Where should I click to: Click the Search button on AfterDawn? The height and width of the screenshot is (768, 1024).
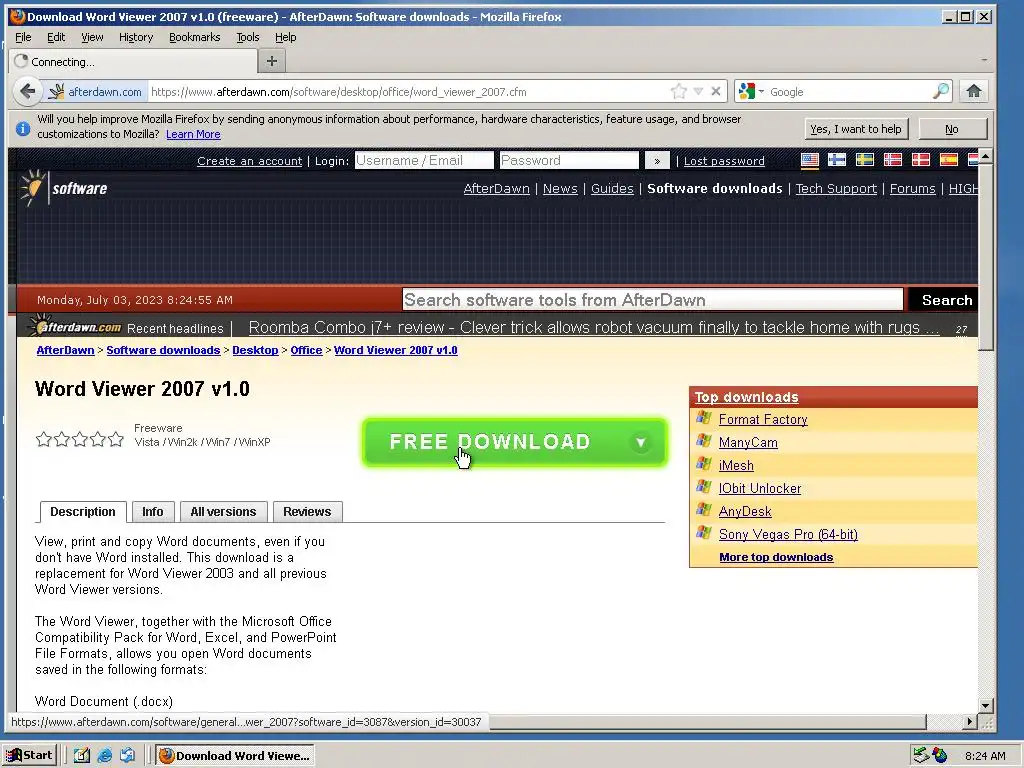pyautogui.click(x=946, y=300)
